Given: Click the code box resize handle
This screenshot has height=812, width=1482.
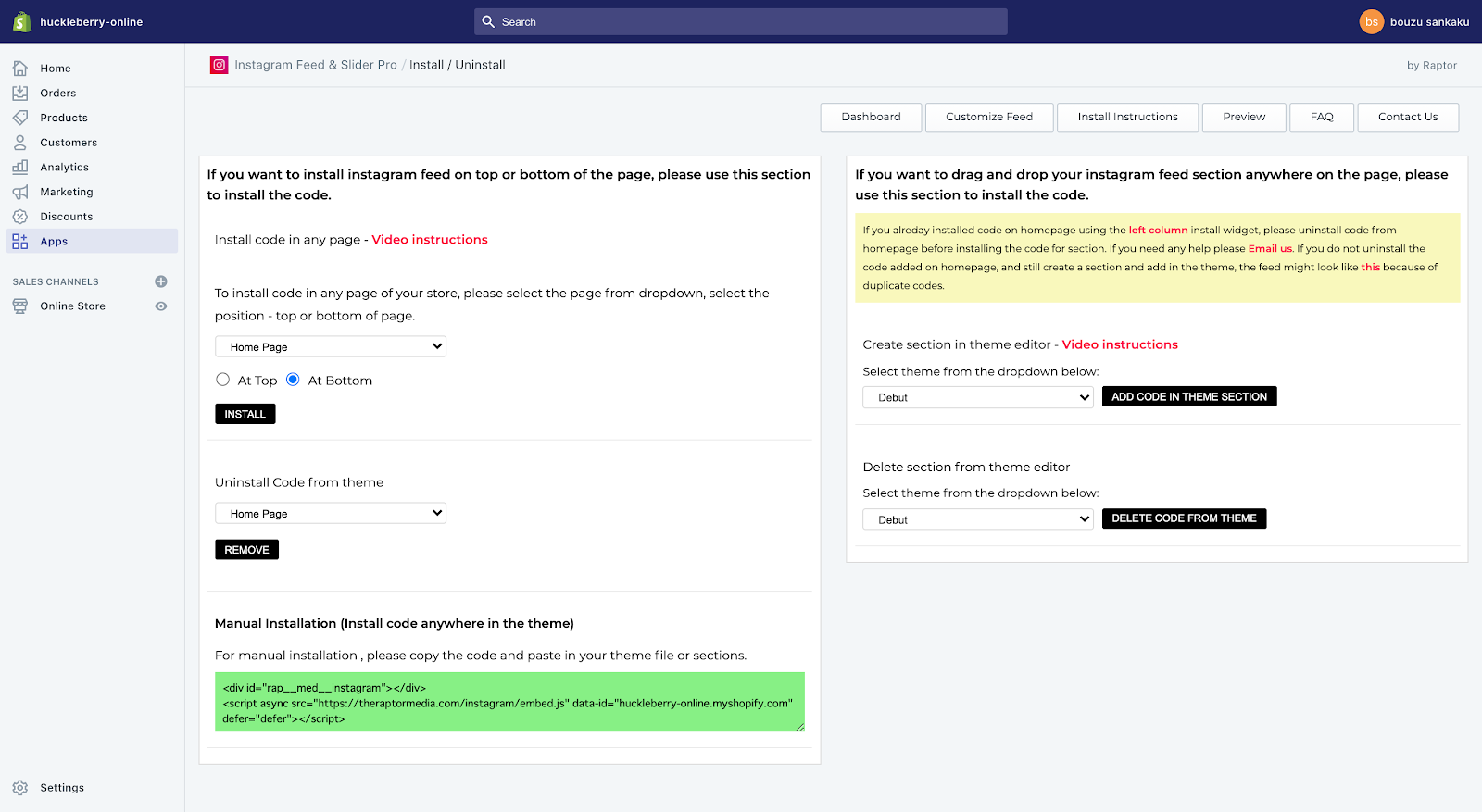Looking at the screenshot, I should pos(799,727).
